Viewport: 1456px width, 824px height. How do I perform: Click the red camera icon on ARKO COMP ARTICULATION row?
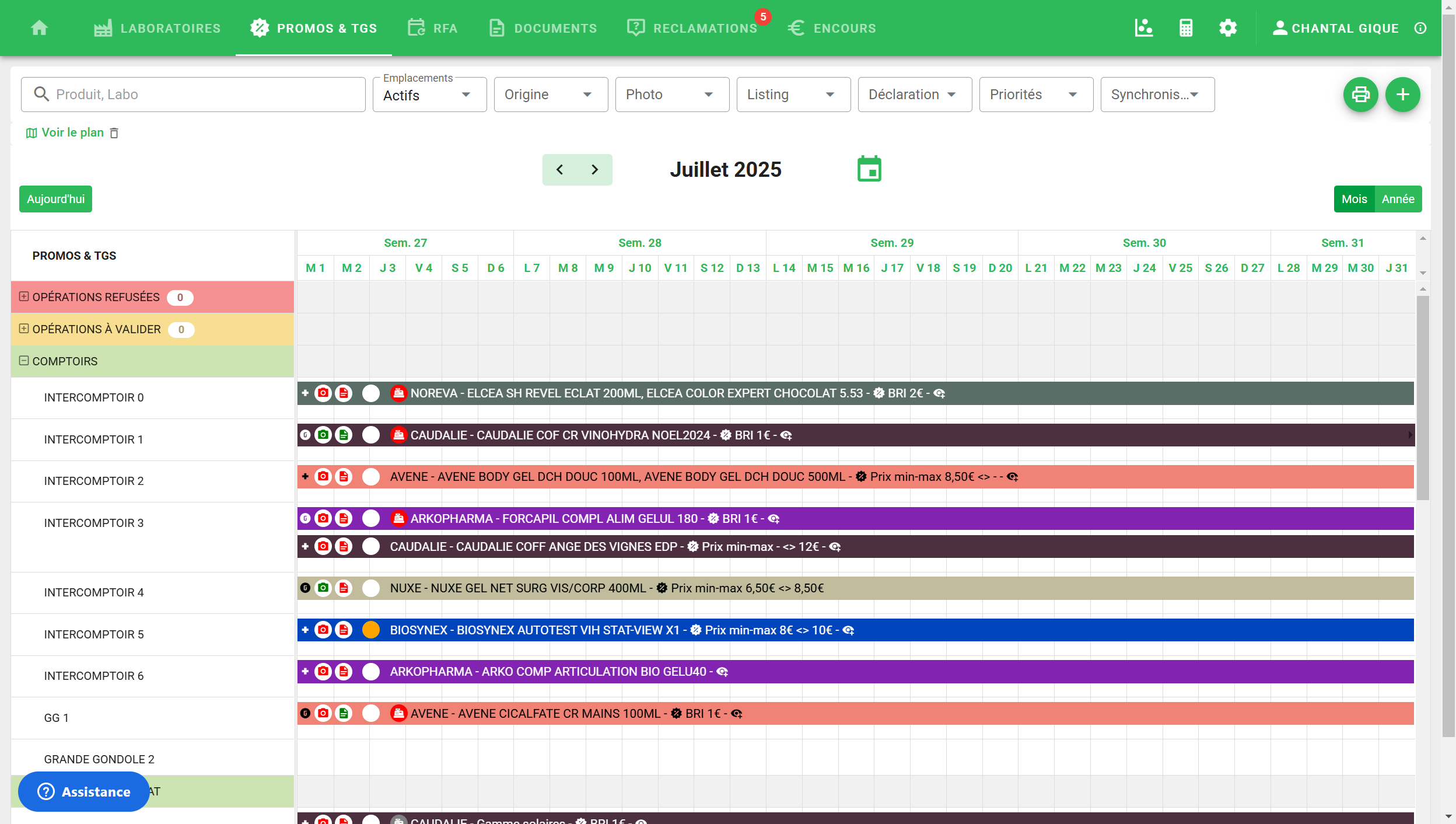click(x=323, y=672)
